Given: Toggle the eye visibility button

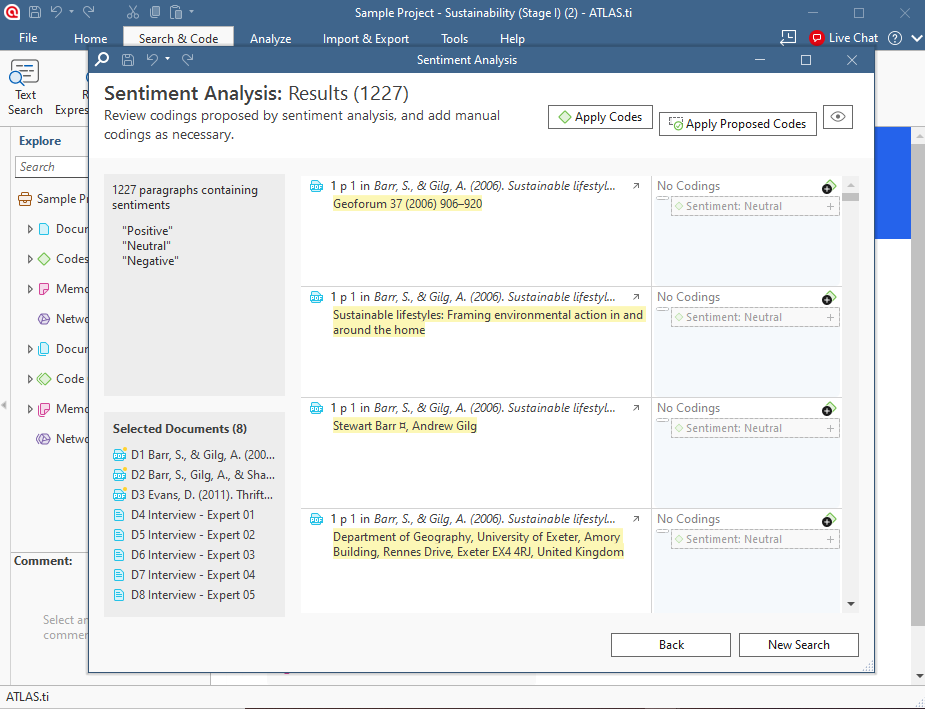Looking at the screenshot, I should (838, 117).
